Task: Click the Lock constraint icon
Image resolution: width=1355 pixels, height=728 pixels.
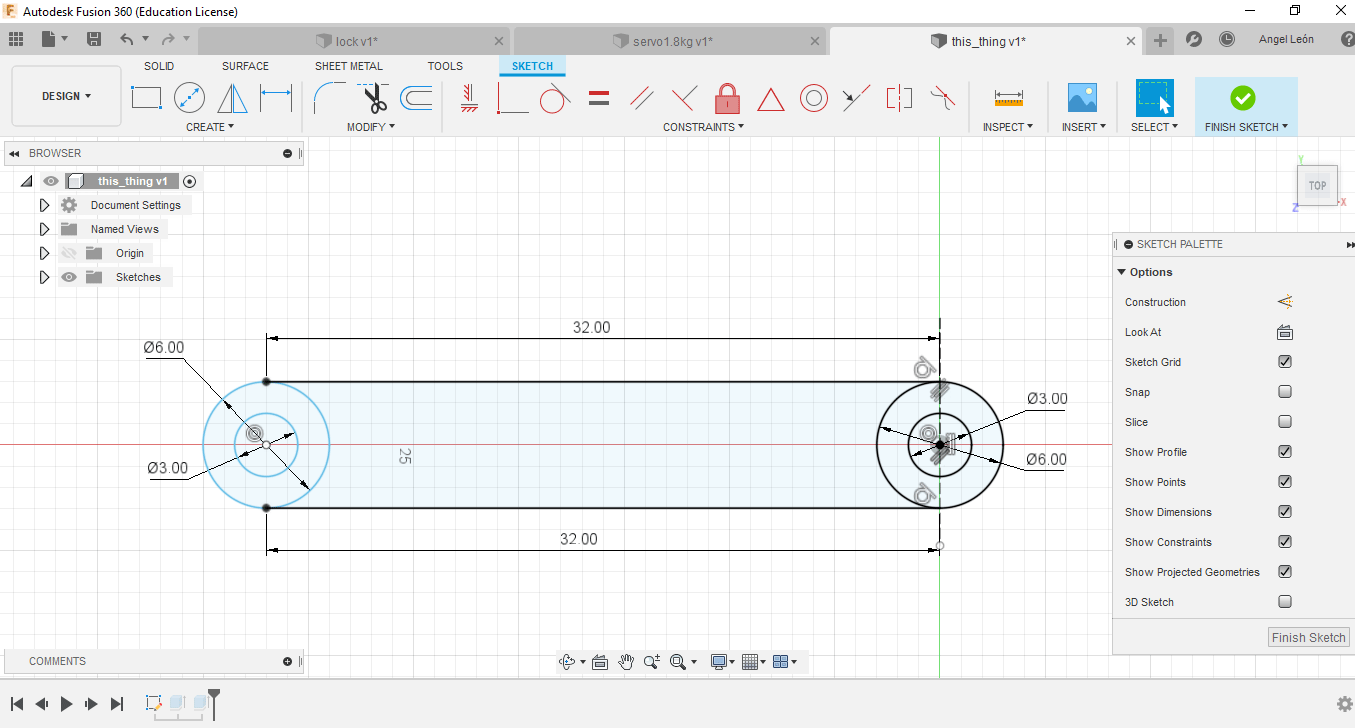Action: (x=727, y=98)
